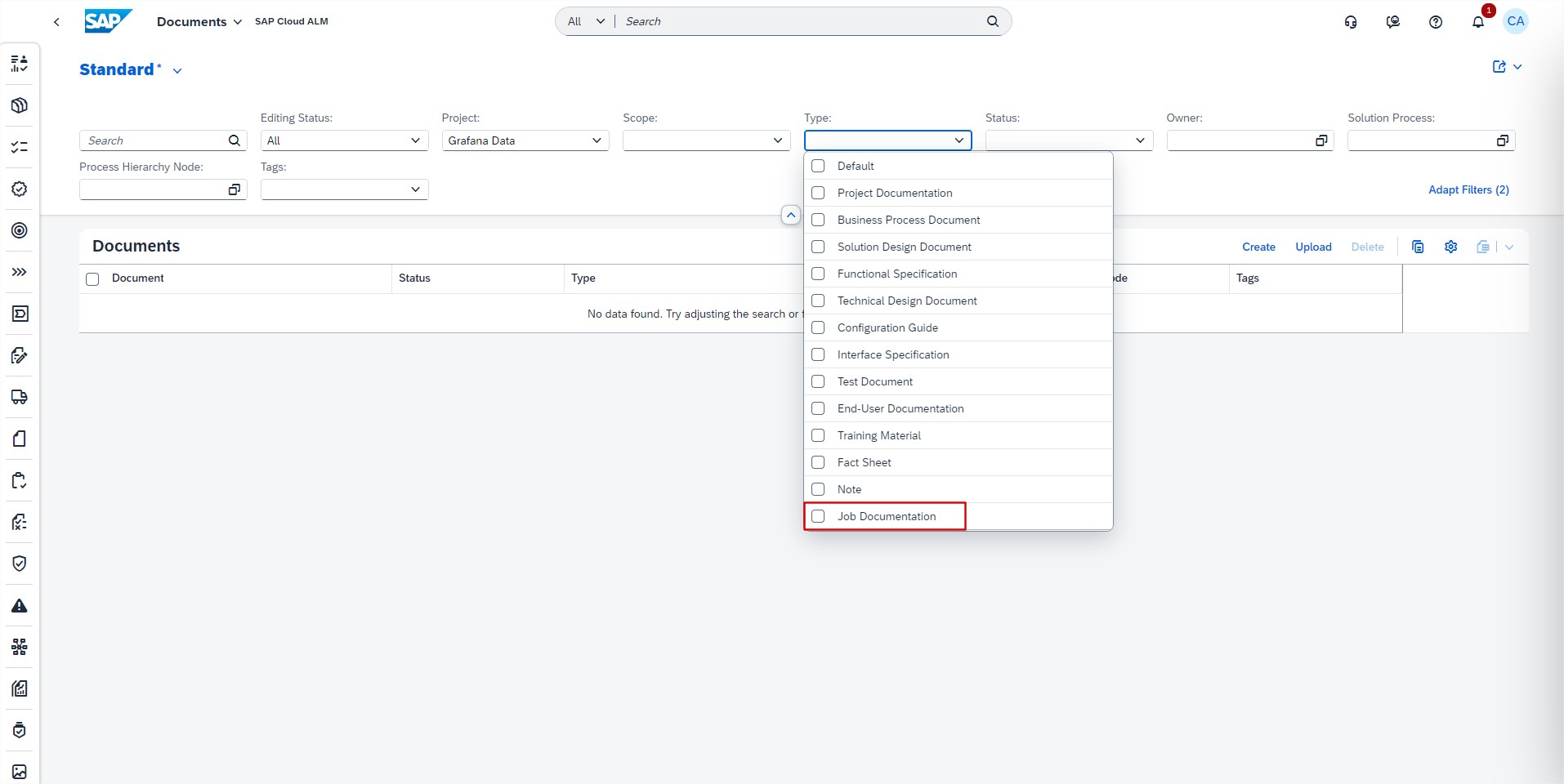Open the Standard view variant menu
Screen dimensions: 1564x784
click(177, 71)
